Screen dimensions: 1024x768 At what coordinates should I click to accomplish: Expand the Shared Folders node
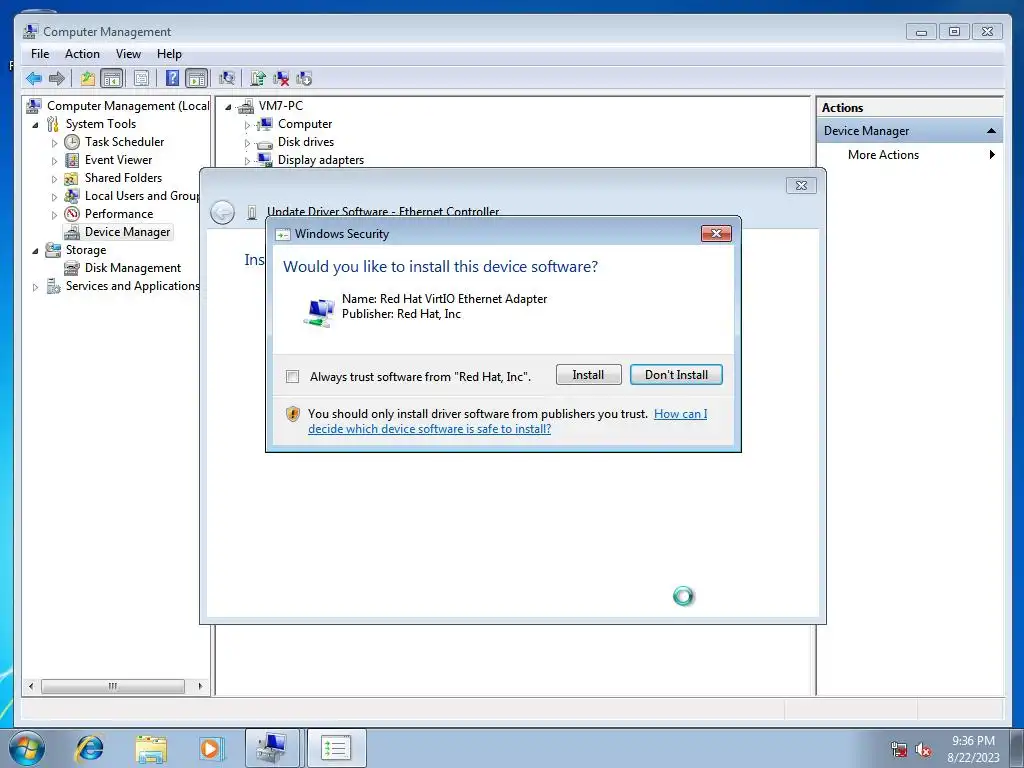coord(54,179)
